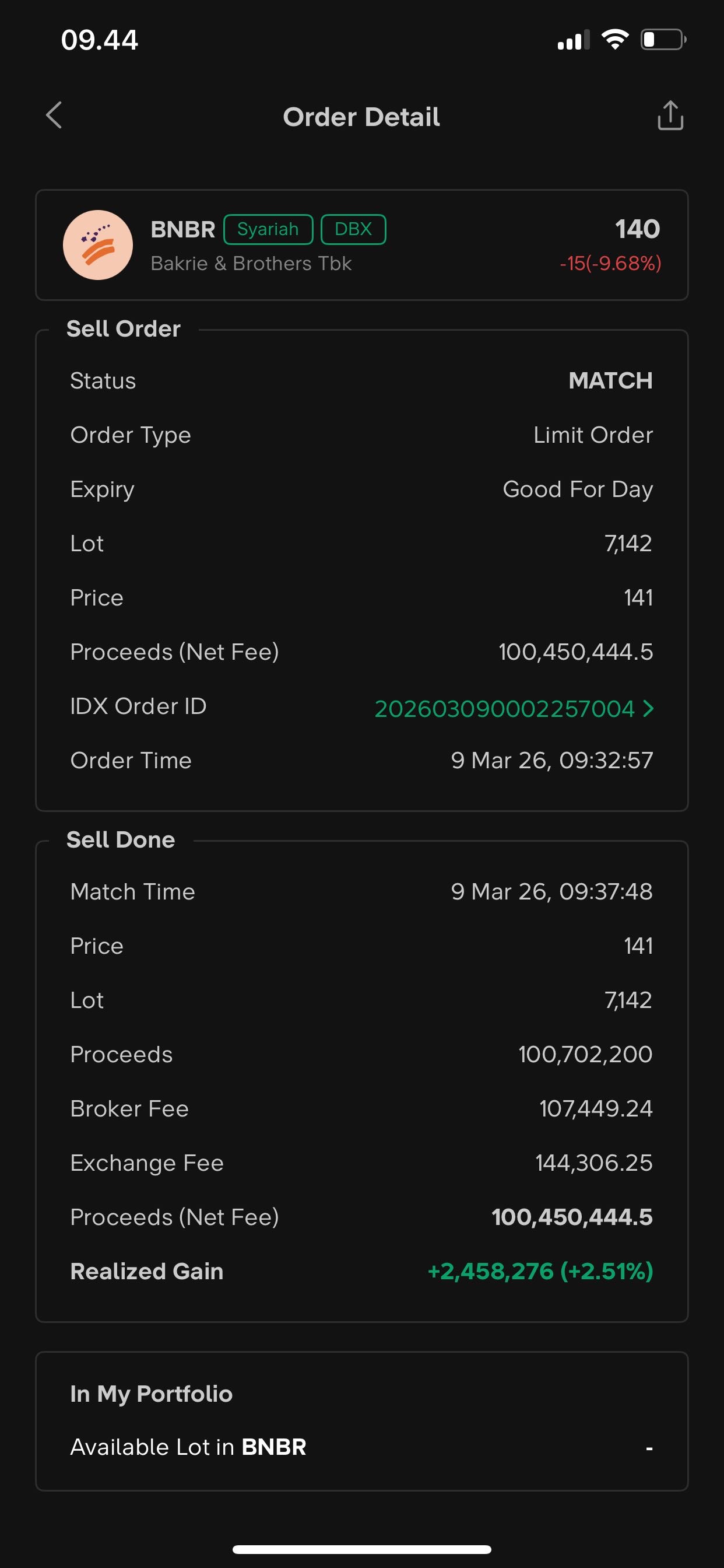This screenshot has width=724, height=1568.
Task: Tap the Order Detail page title
Action: tap(361, 117)
